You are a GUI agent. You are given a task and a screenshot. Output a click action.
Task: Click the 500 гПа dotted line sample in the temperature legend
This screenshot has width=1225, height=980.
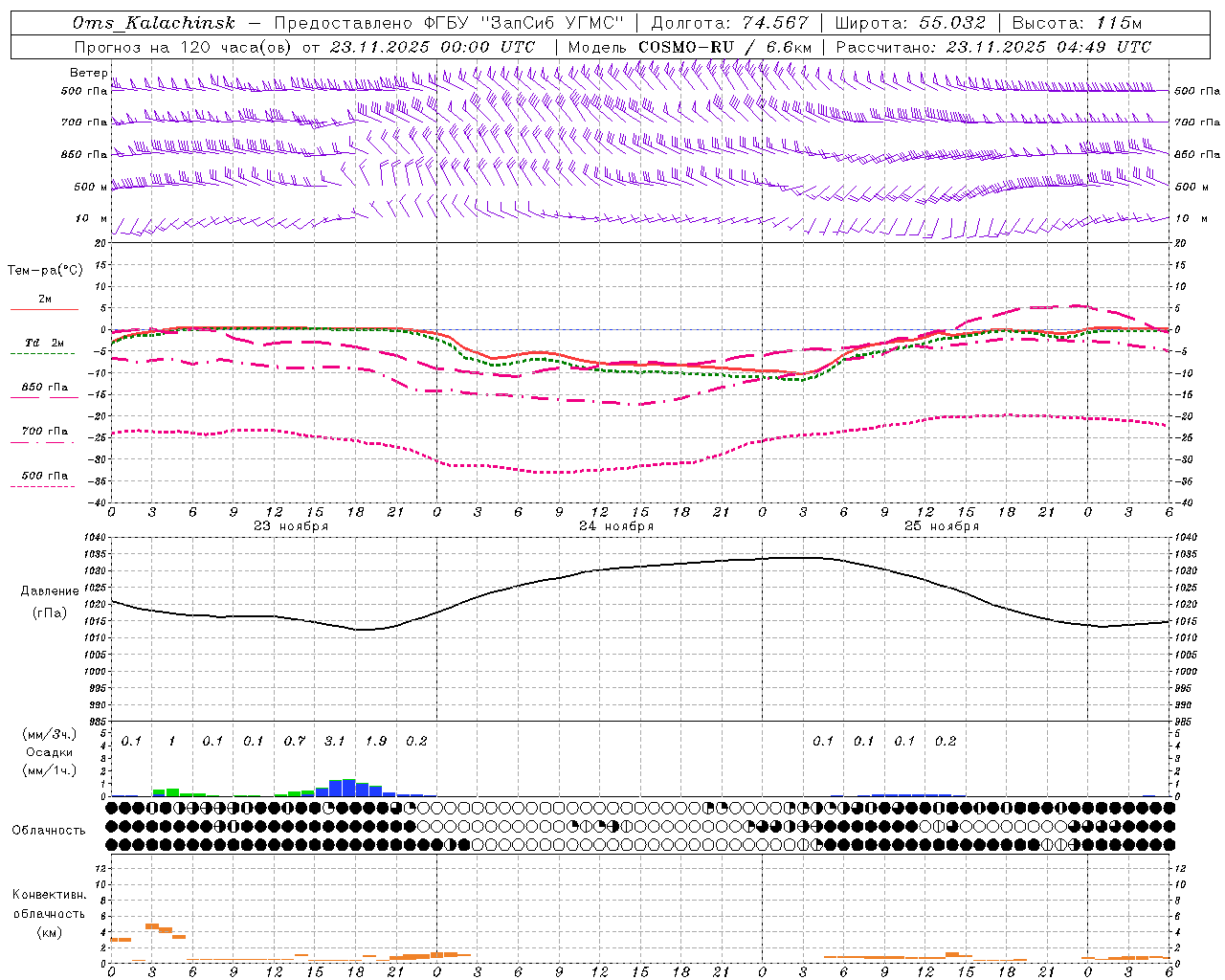point(42,487)
